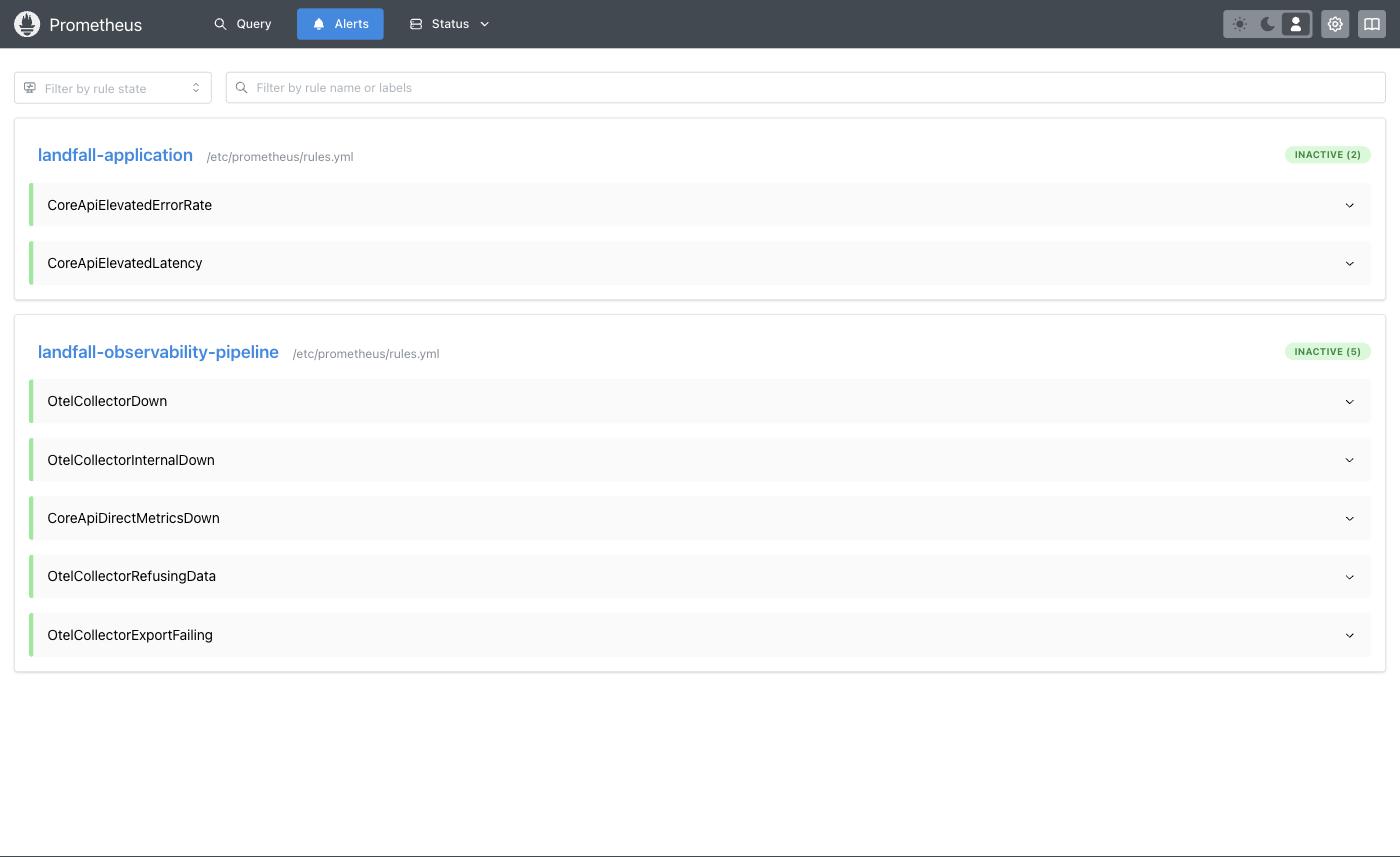Click rules.yml path beside landfall-observability-pipeline
Viewport: 1400px width, 857px height.
(x=366, y=354)
